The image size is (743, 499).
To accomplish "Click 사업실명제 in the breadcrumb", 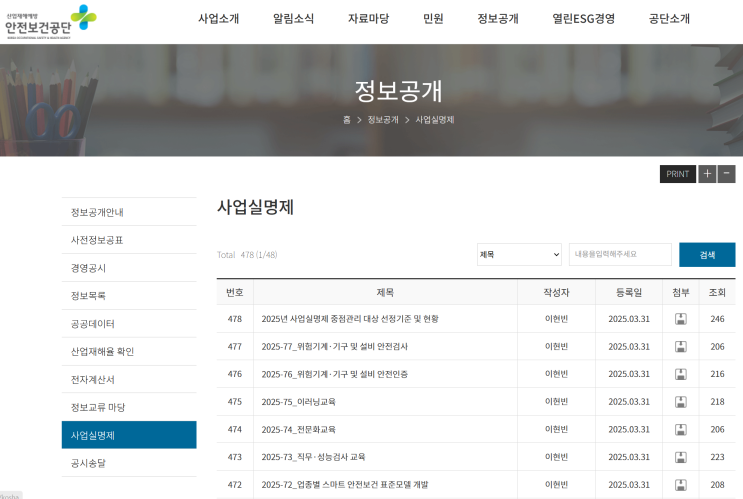I will (x=435, y=120).
